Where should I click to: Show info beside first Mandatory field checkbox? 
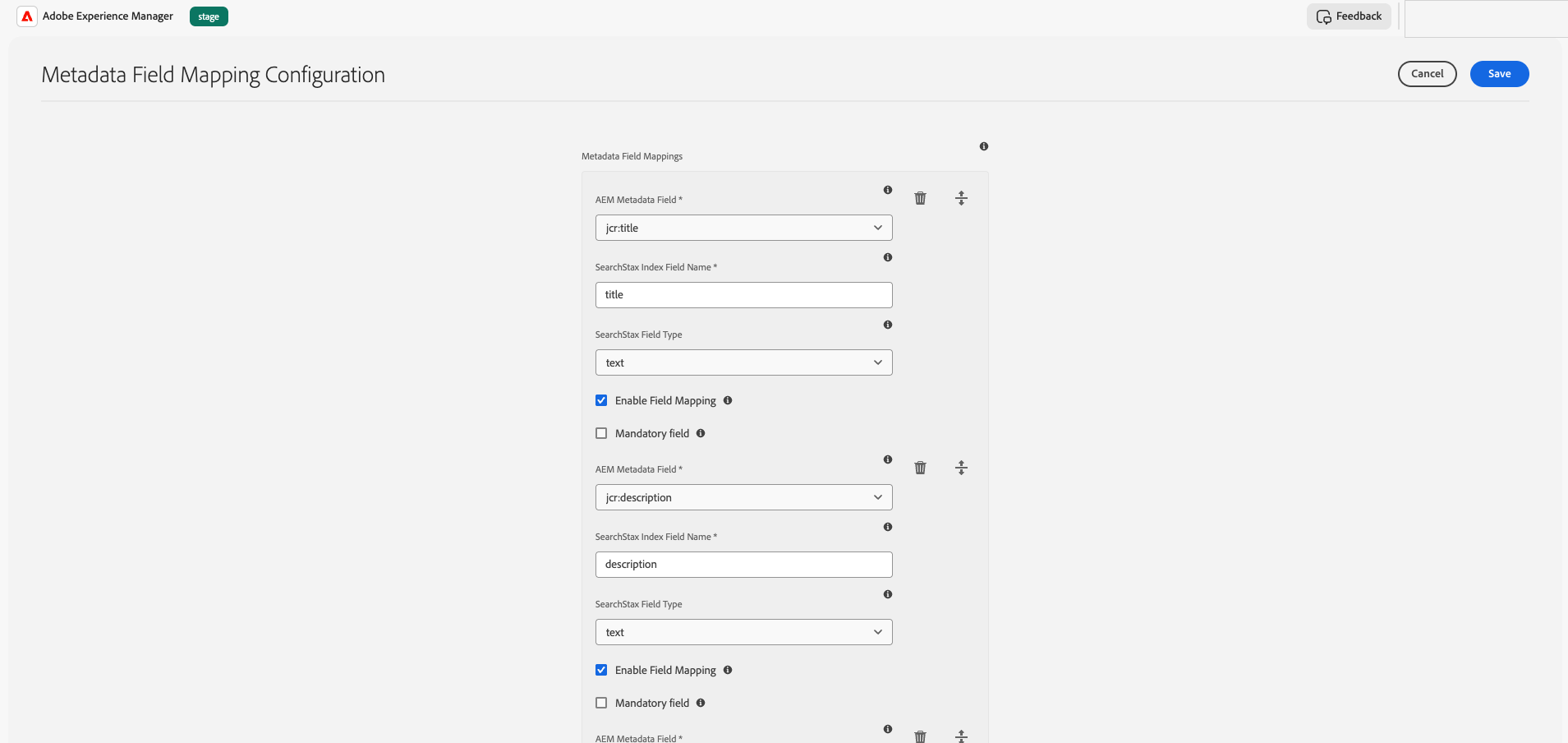pos(701,433)
